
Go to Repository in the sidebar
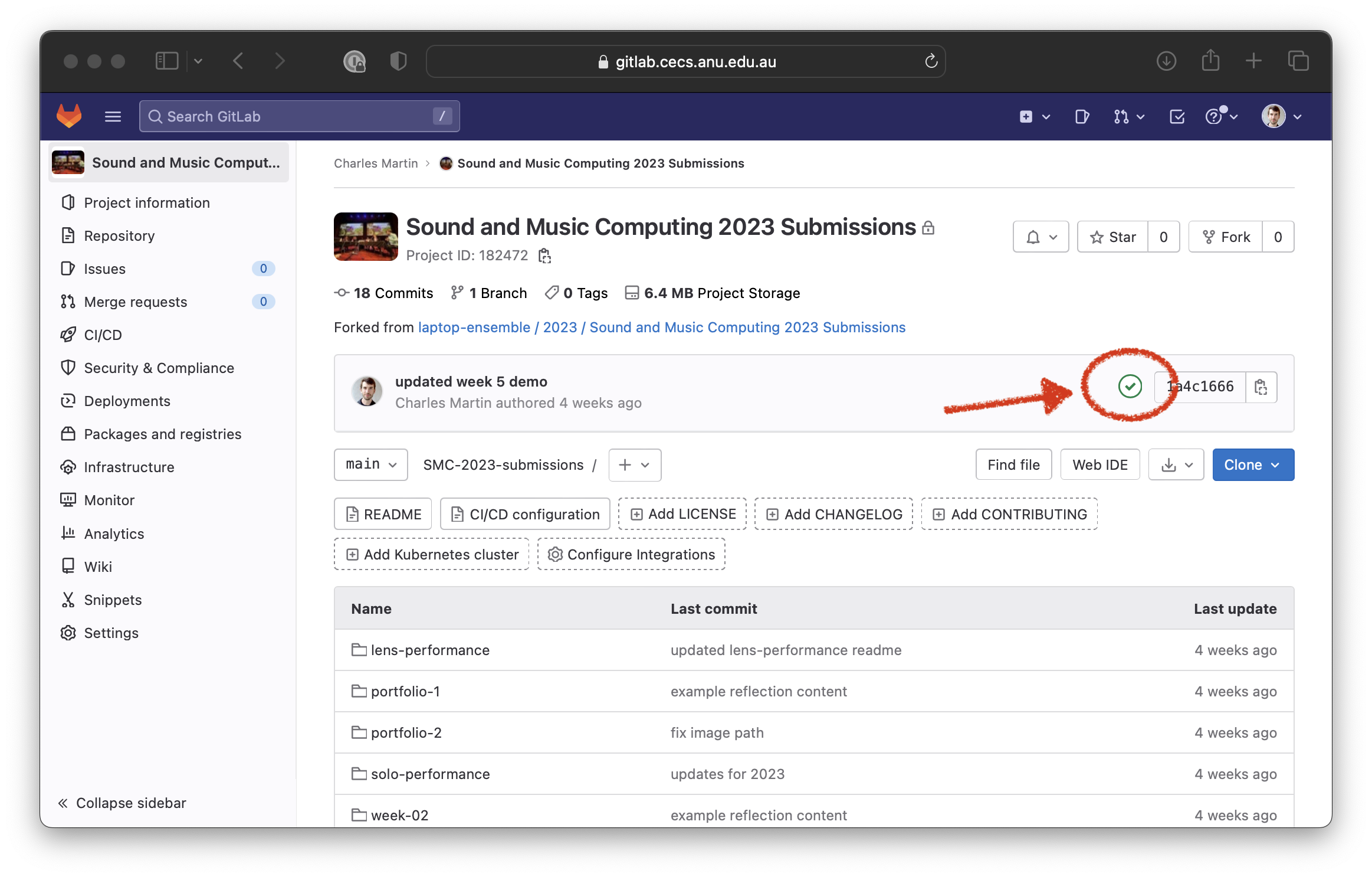(119, 236)
